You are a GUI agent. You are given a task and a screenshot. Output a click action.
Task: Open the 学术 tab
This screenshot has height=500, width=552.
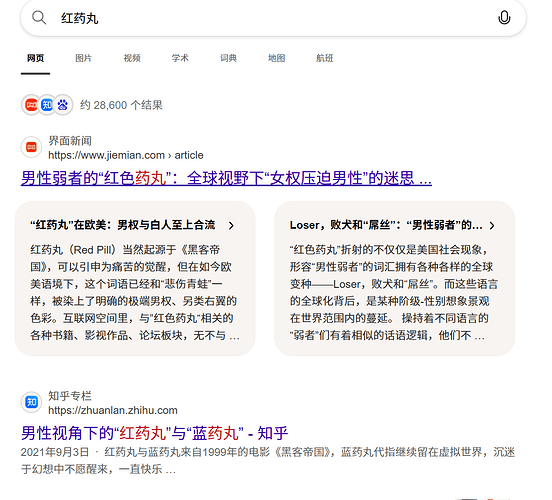click(180, 58)
